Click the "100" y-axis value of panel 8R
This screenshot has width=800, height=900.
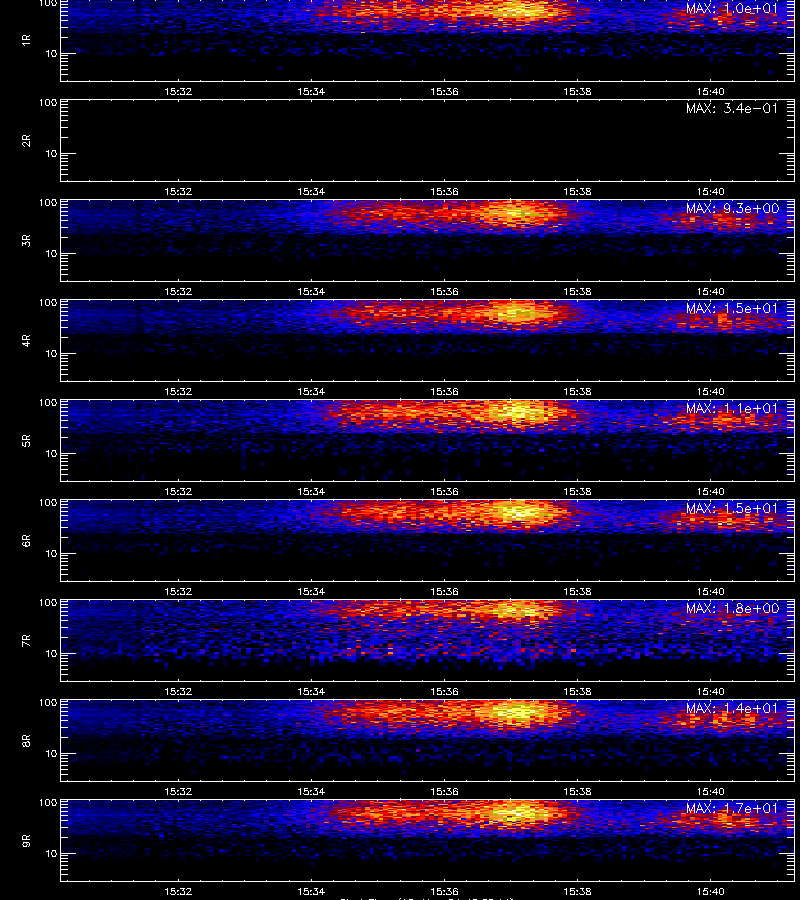48,703
